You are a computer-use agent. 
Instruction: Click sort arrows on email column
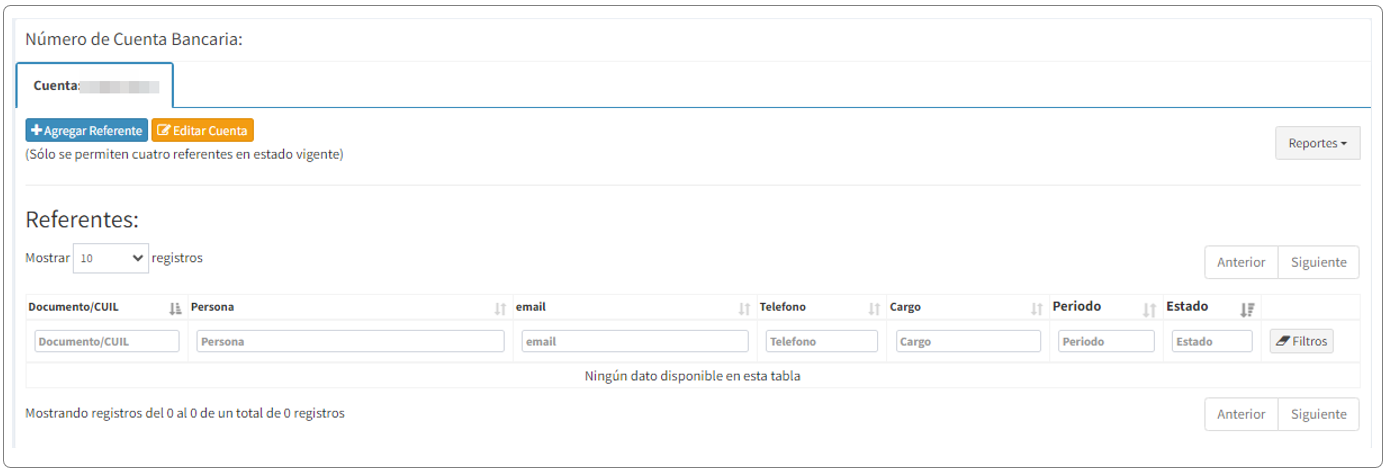(744, 309)
